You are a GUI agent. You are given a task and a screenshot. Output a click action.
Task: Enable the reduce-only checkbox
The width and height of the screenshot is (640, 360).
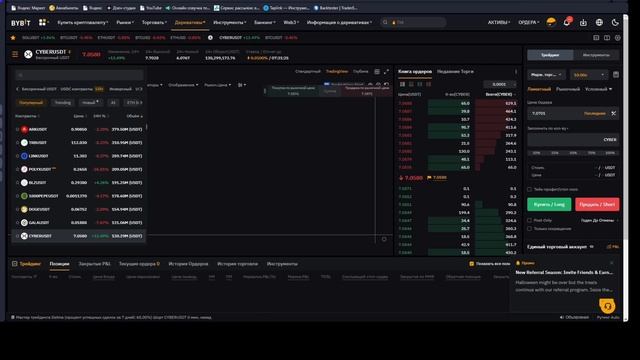pyautogui.click(x=530, y=229)
